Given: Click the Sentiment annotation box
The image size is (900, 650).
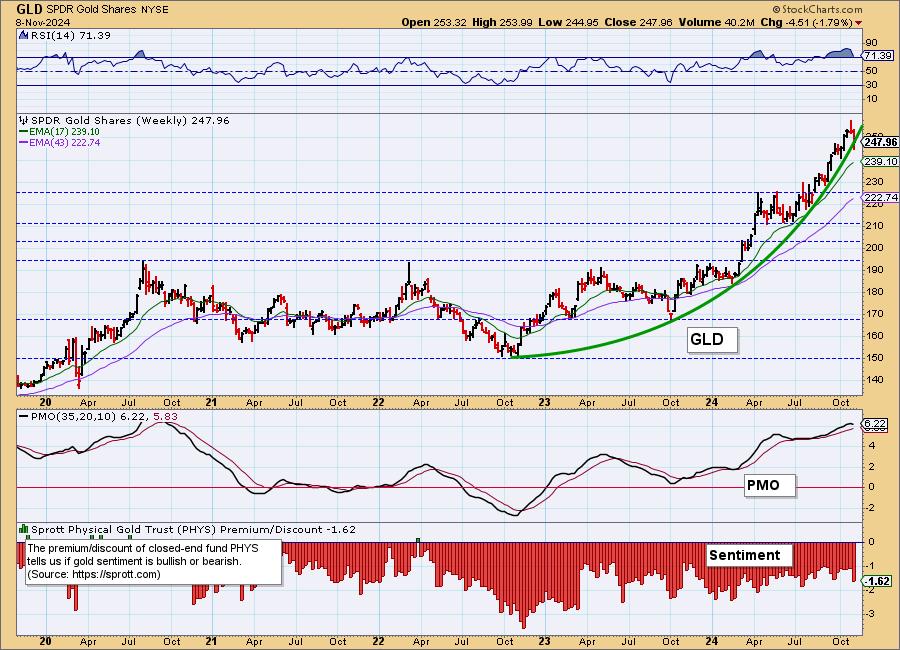Looking at the screenshot, I should click(x=748, y=555).
